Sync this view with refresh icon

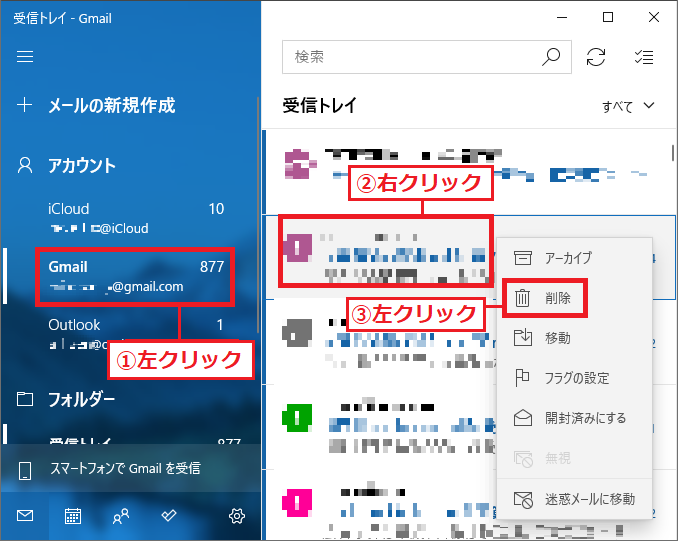(x=596, y=57)
